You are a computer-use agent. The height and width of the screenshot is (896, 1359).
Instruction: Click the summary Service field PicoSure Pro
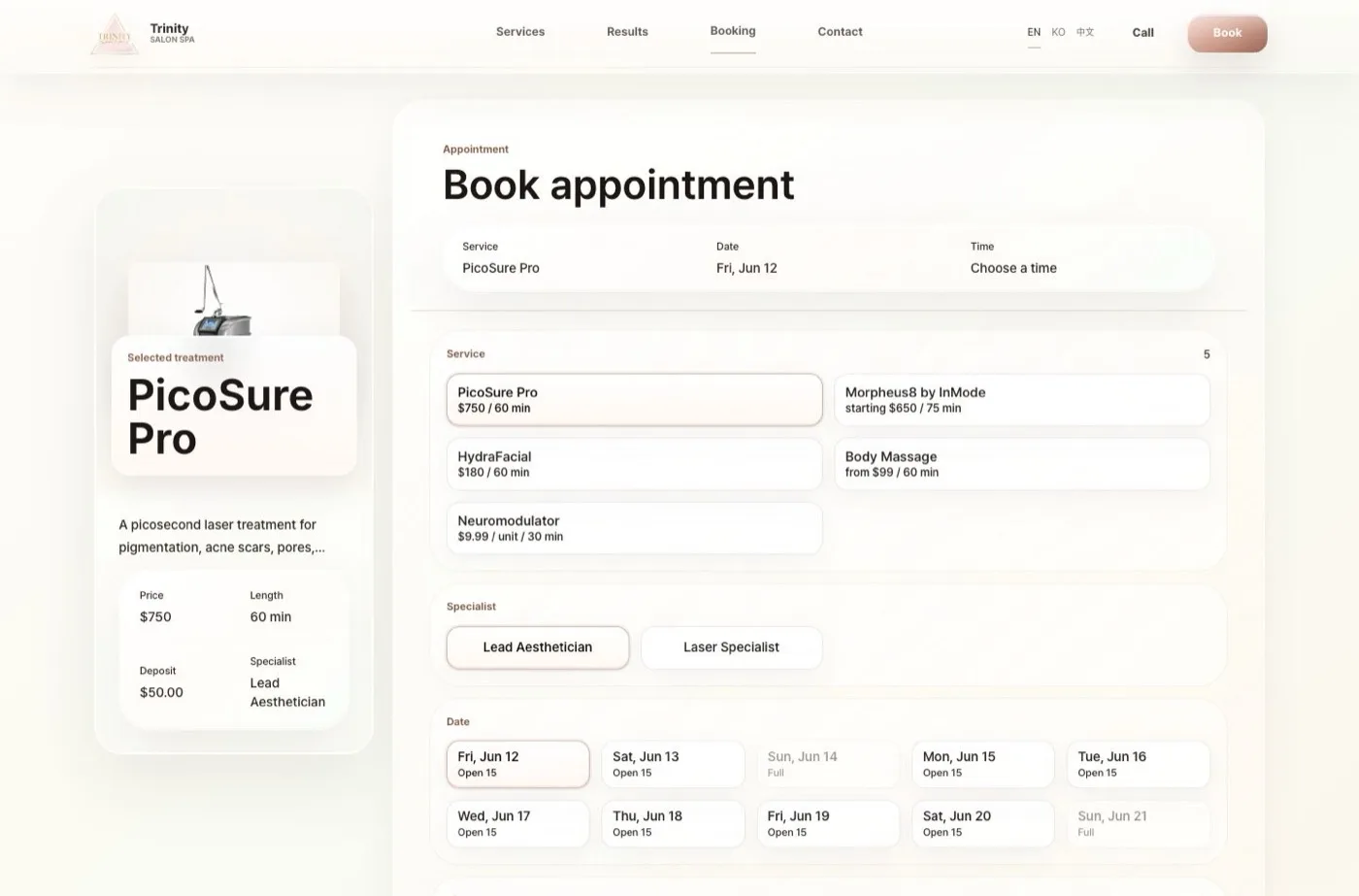coord(501,268)
